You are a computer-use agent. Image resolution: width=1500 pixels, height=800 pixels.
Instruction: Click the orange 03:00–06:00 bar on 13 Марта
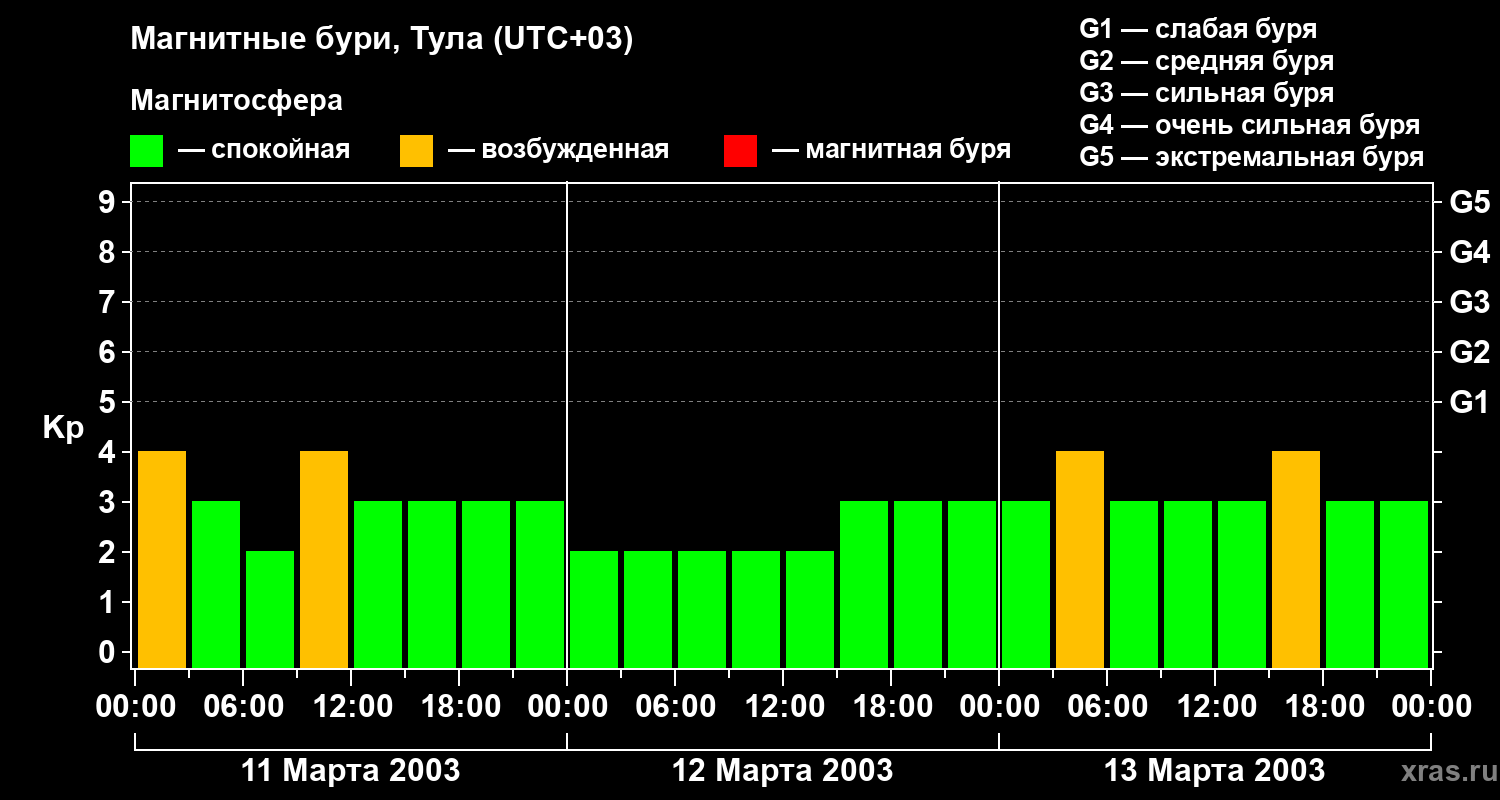(1080, 559)
